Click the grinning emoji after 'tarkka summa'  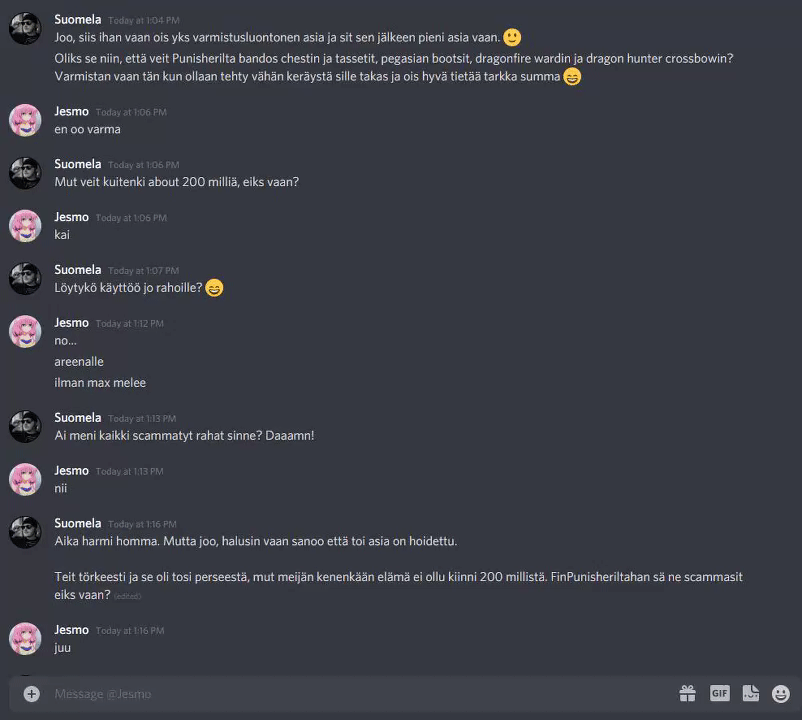572,77
